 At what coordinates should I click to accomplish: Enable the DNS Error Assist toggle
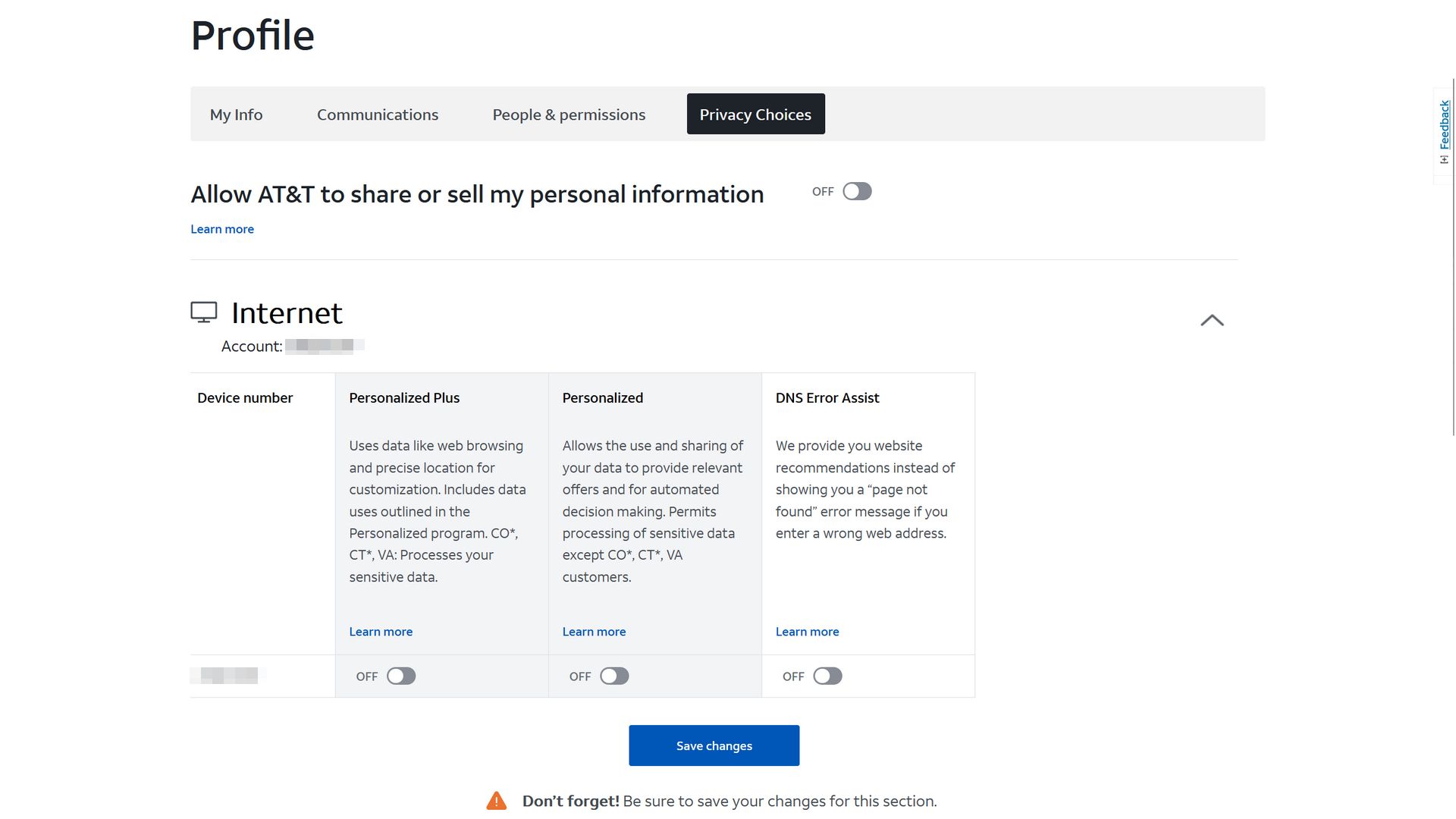[x=827, y=676]
